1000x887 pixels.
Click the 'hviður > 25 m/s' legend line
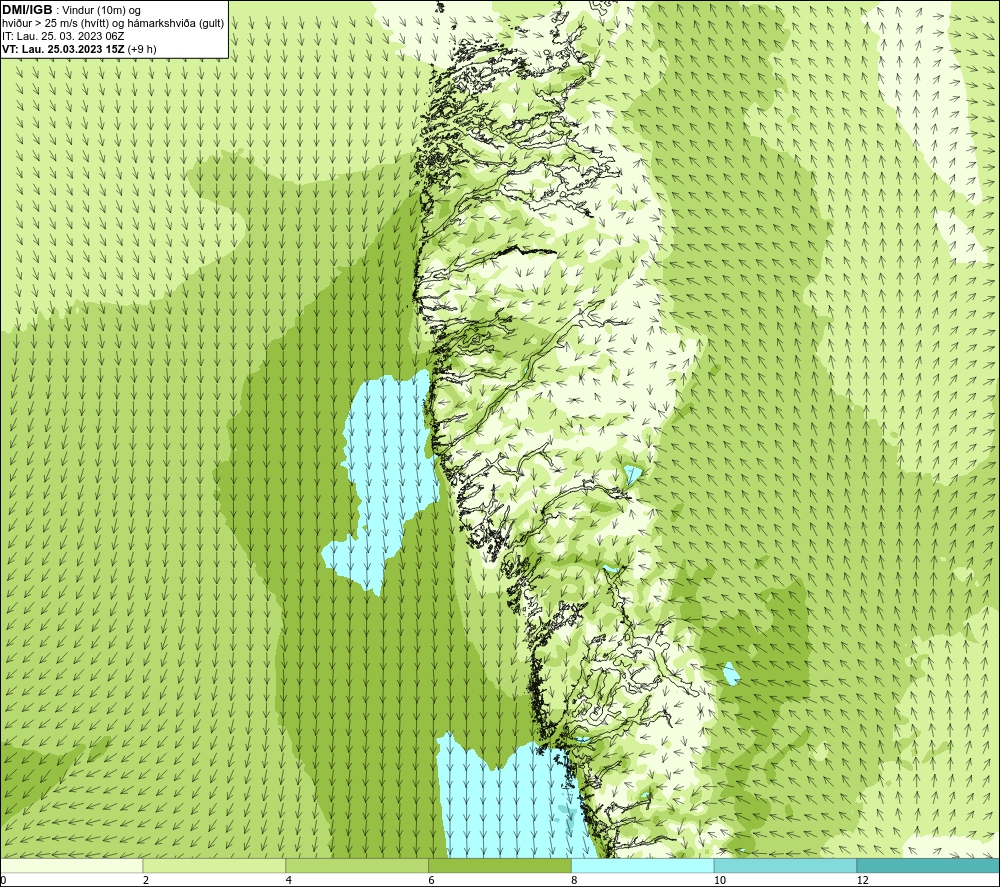pyautogui.click(x=113, y=23)
